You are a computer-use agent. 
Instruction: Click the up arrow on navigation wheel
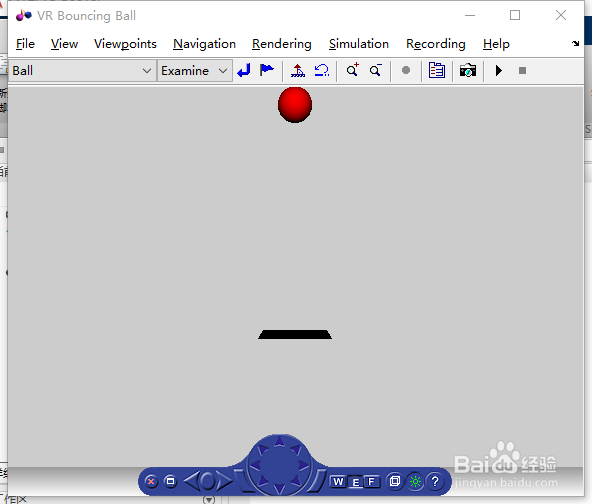pos(279,442)
